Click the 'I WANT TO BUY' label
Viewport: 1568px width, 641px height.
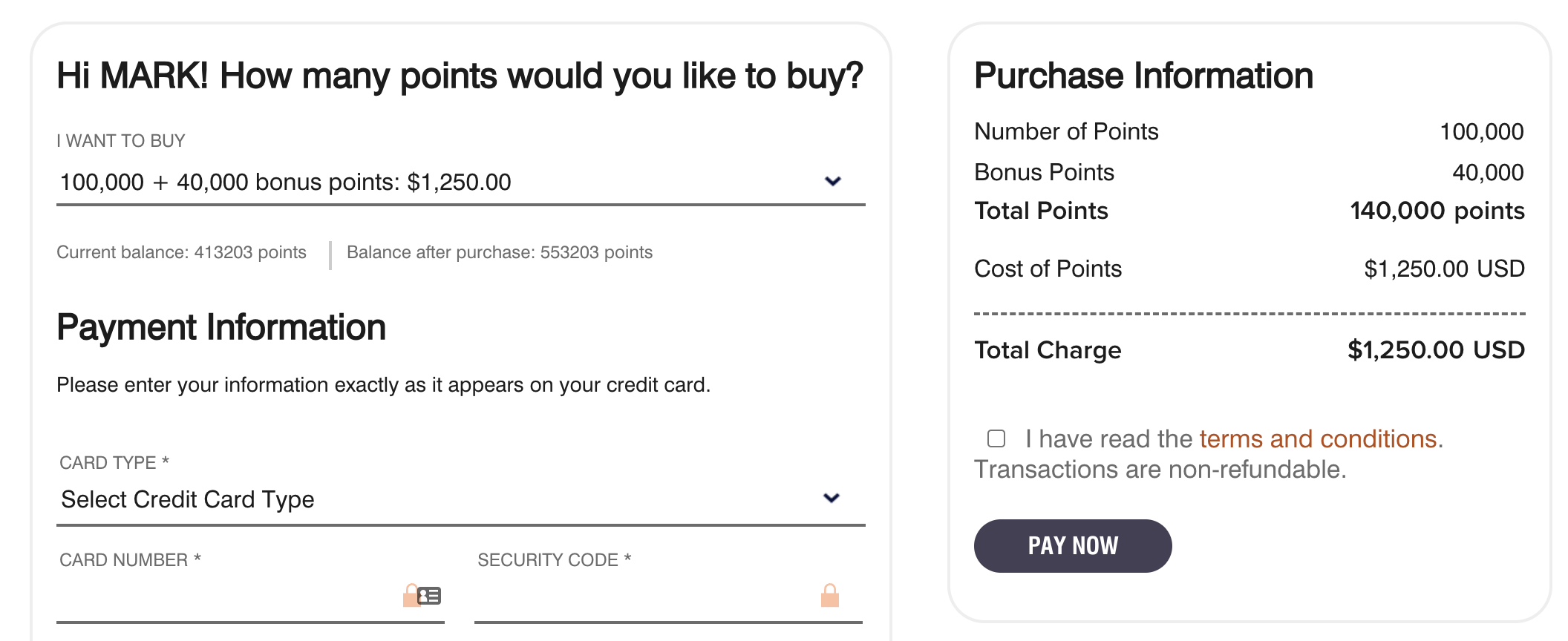click(x=121, y=141)
